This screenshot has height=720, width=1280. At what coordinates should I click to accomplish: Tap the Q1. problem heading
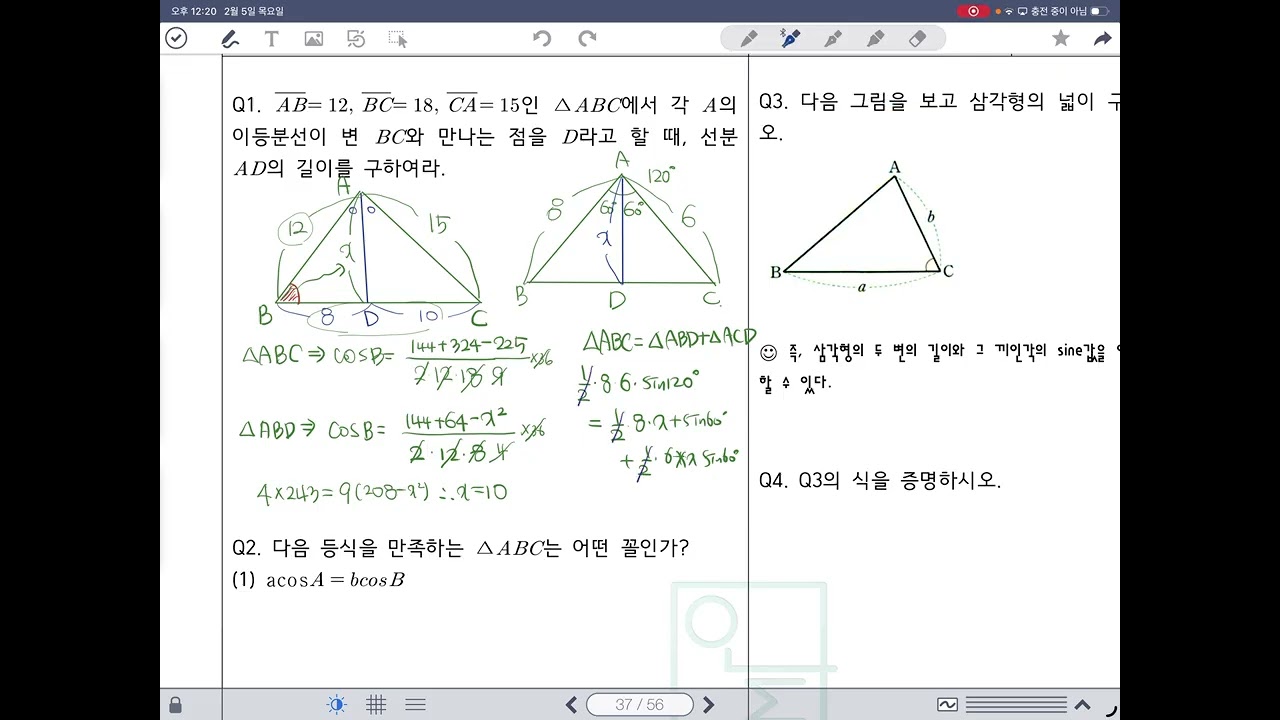pyautogui.click(x=246, y=104)
